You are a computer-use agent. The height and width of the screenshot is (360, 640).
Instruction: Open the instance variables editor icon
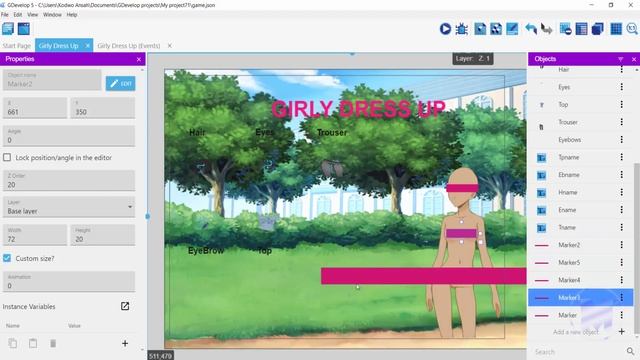click(125, 306)
